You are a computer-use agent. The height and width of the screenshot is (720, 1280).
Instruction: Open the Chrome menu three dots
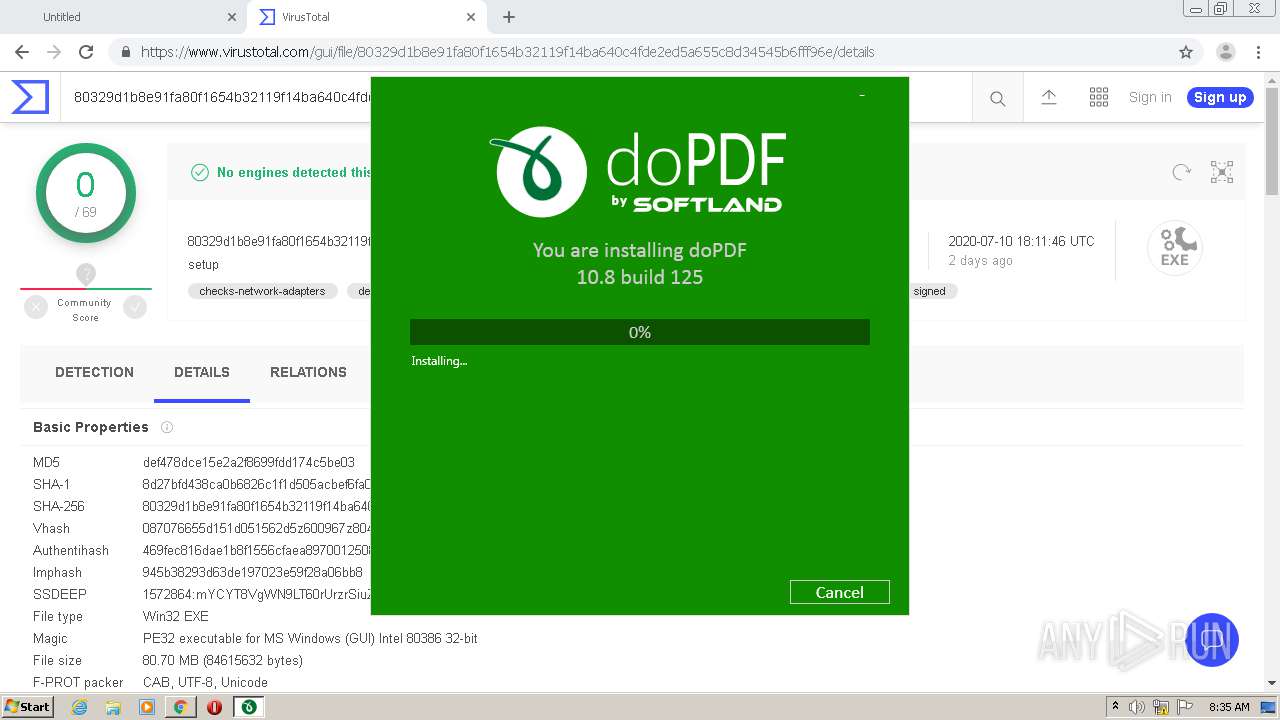coord(1259,52)
